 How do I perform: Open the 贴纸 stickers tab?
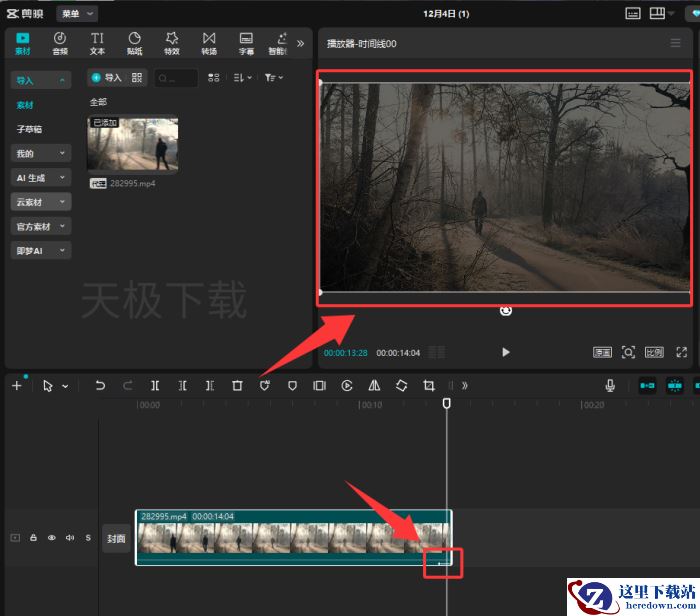(x=134, y=44)
